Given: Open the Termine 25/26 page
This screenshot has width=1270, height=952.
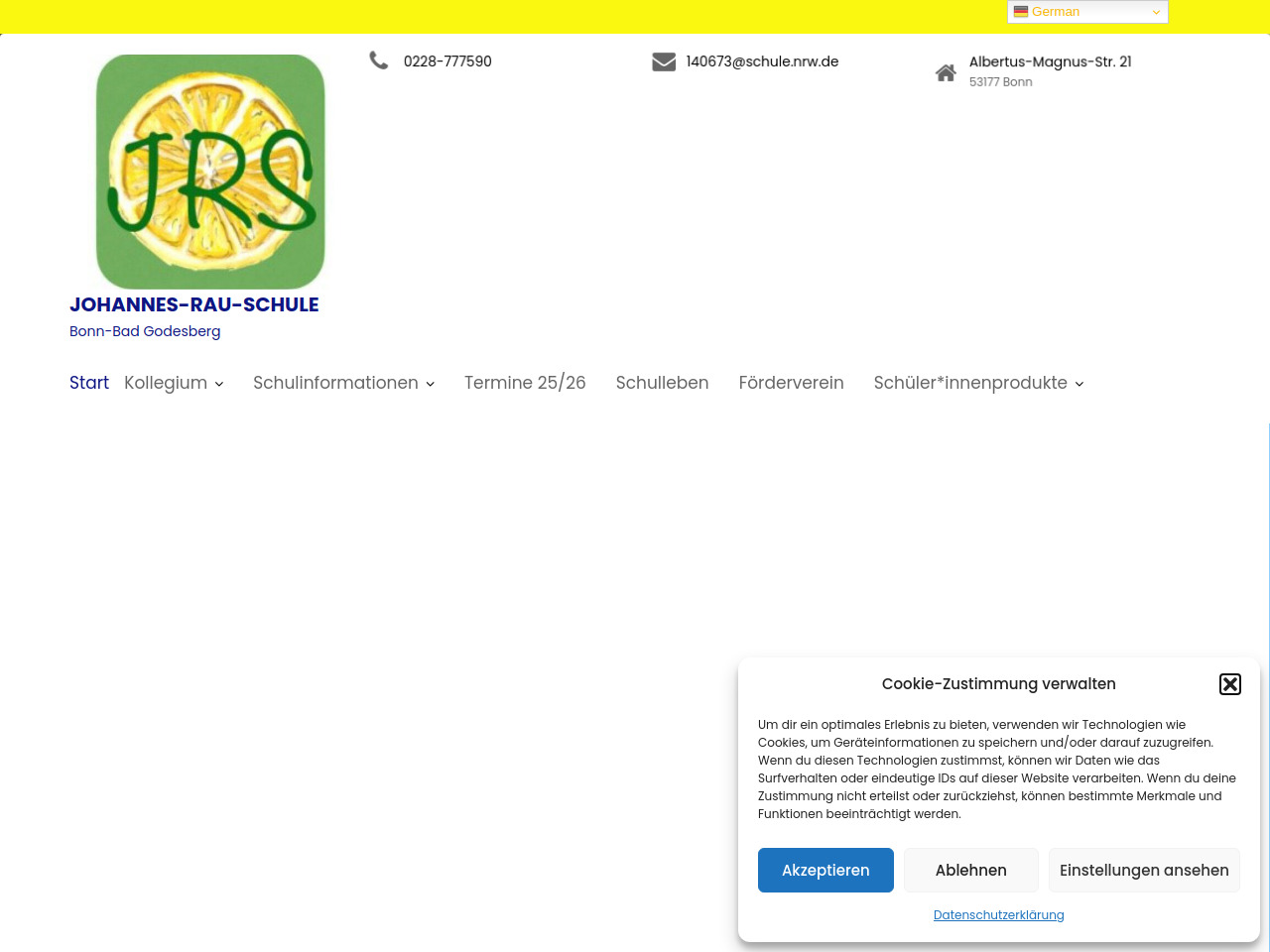Looking at the screenshot, I should 525,383.
